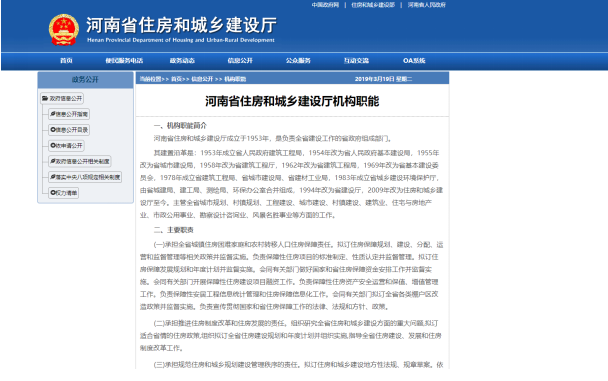Click circle icon of 信息公开目录

pyautogui.click(x=53, y=129)
